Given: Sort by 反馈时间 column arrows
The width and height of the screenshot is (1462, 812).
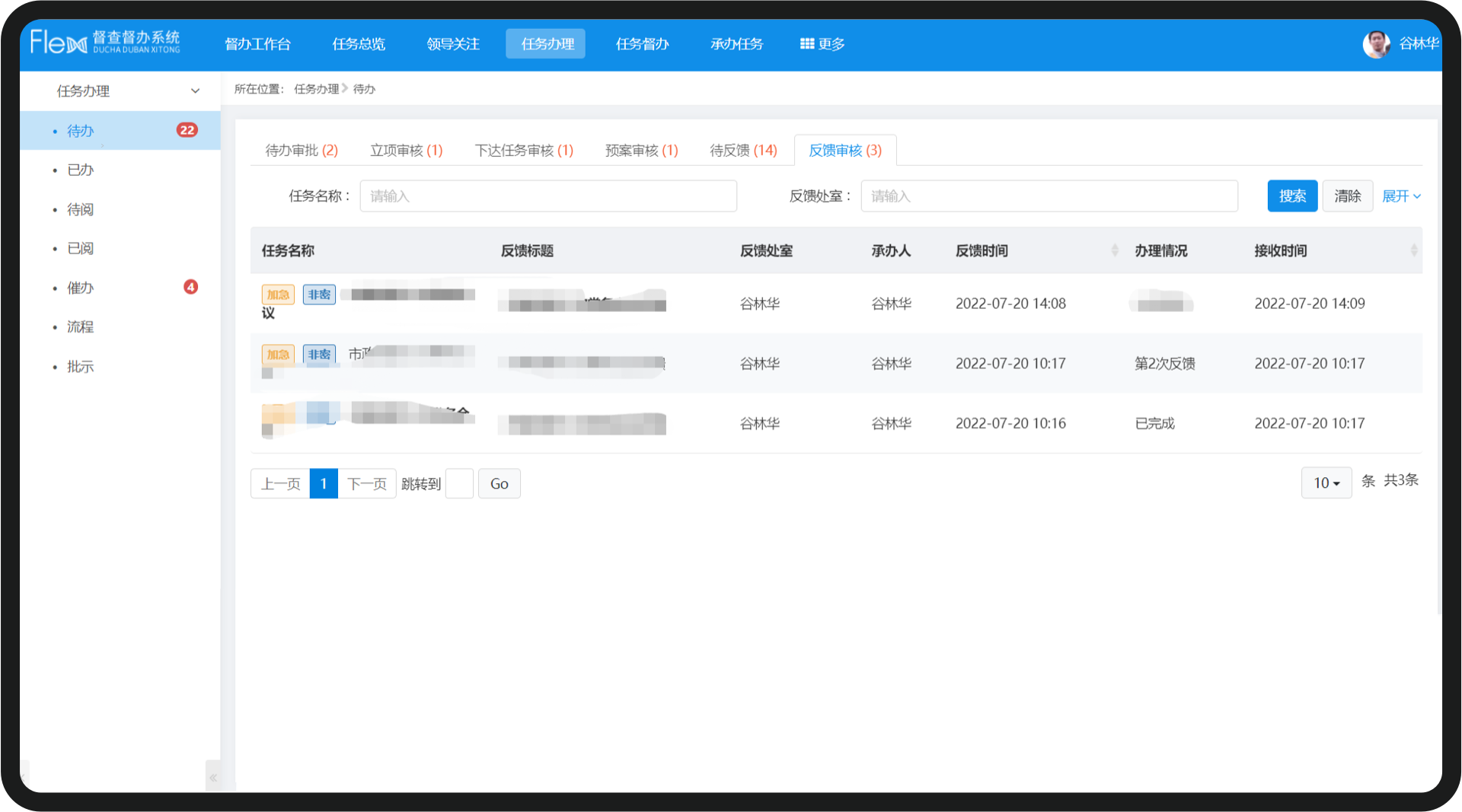Looking at the screenshot, I should pos(1115,250).
